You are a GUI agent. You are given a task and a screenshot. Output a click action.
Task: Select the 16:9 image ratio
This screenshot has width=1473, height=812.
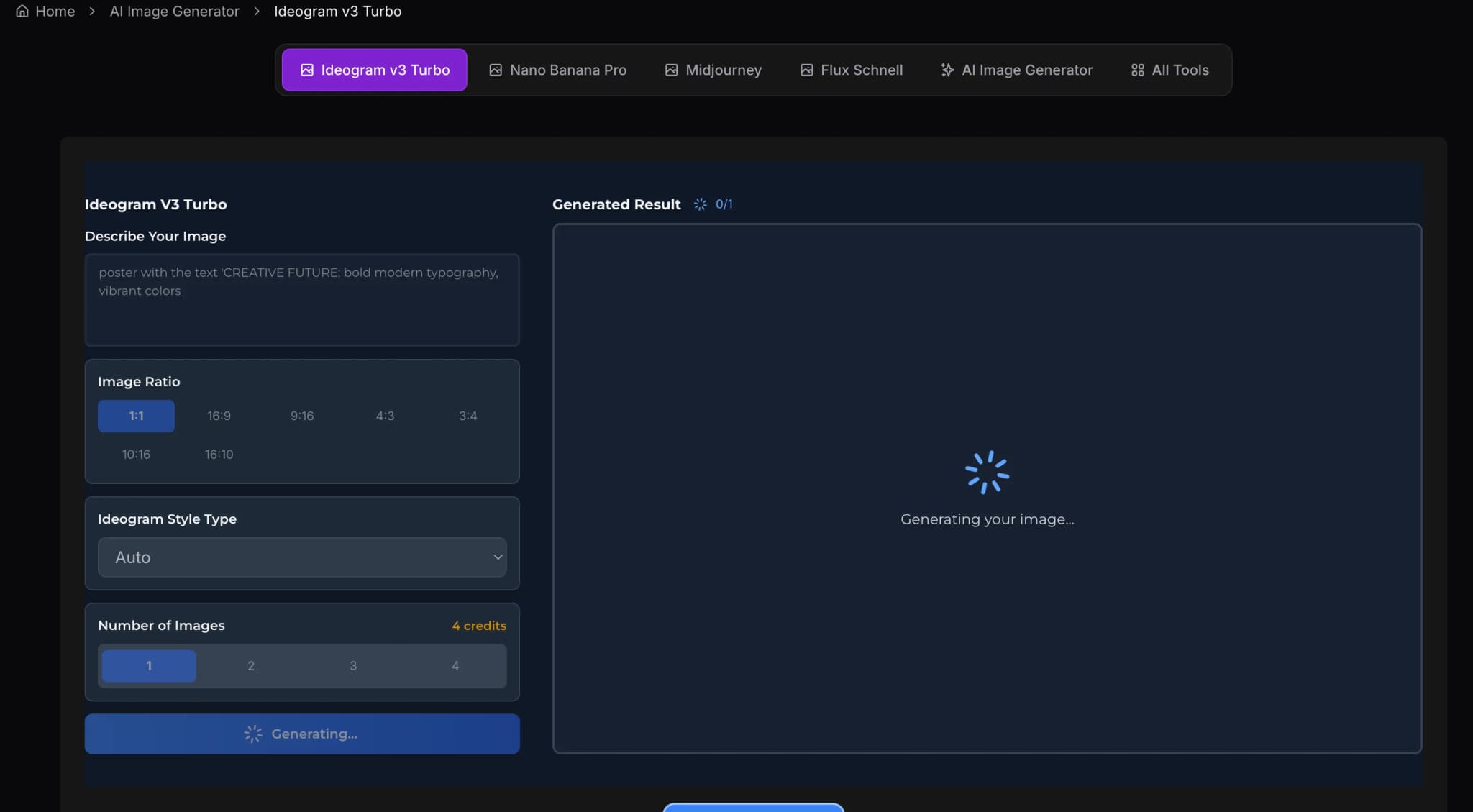point(219,416)
